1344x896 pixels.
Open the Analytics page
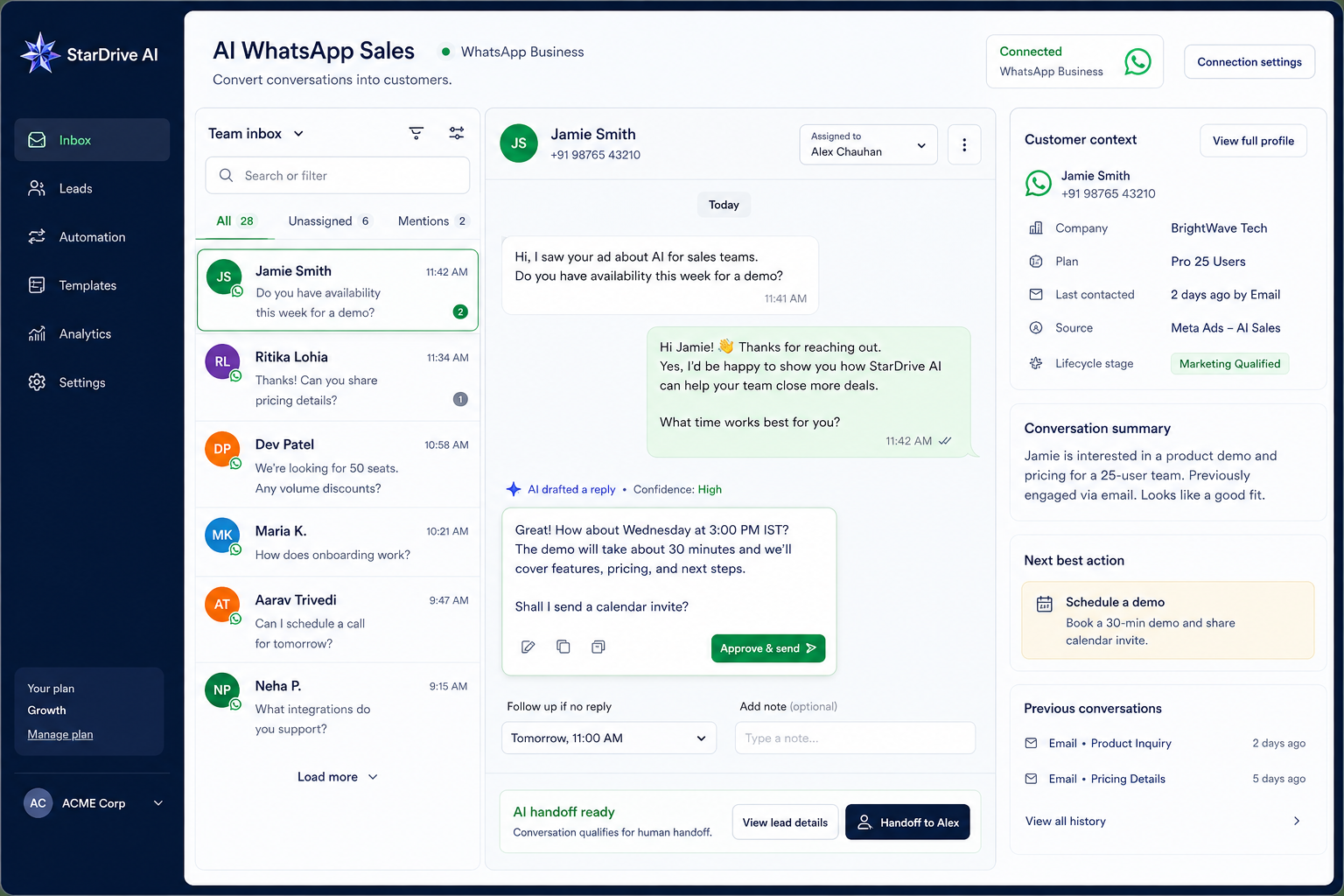click(x=92, y=333)
